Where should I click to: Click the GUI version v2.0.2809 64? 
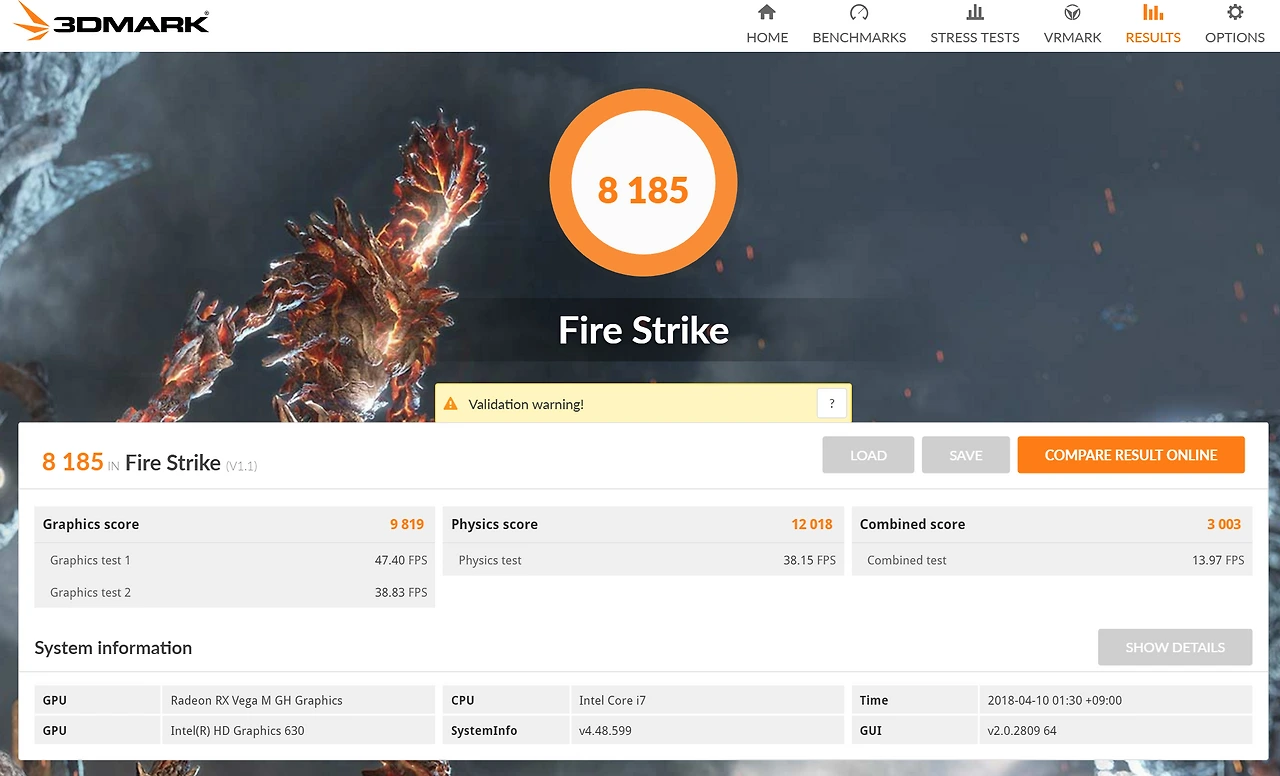tap(1021, 730)
